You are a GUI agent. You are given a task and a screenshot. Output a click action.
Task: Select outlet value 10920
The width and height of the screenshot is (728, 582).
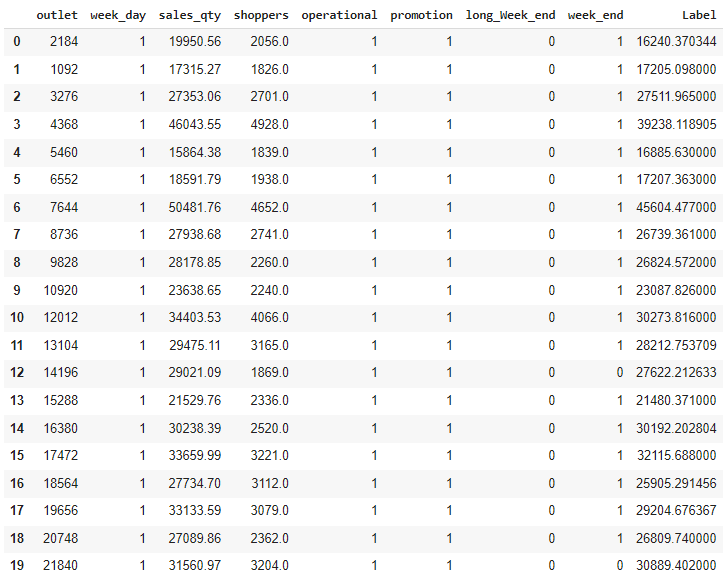[x=61, y=290]
